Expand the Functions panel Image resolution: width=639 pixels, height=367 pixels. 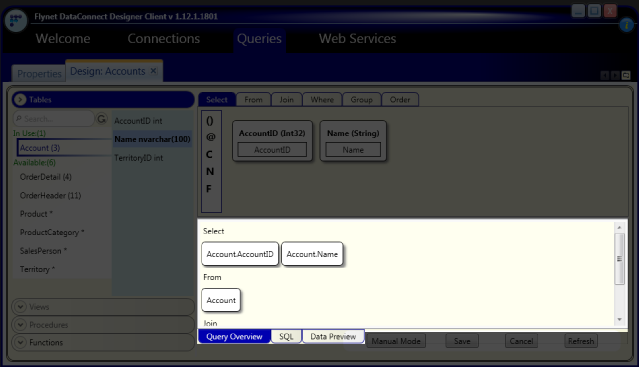click(20, 343)
